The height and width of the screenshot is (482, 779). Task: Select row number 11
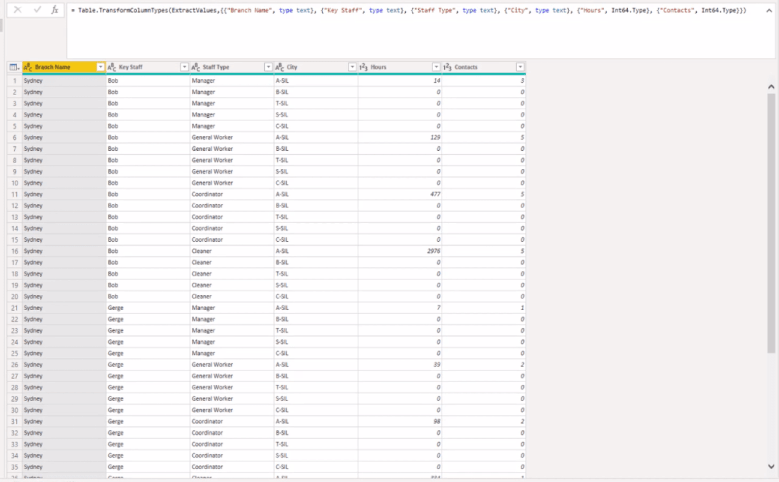click(x=14, y=194)
